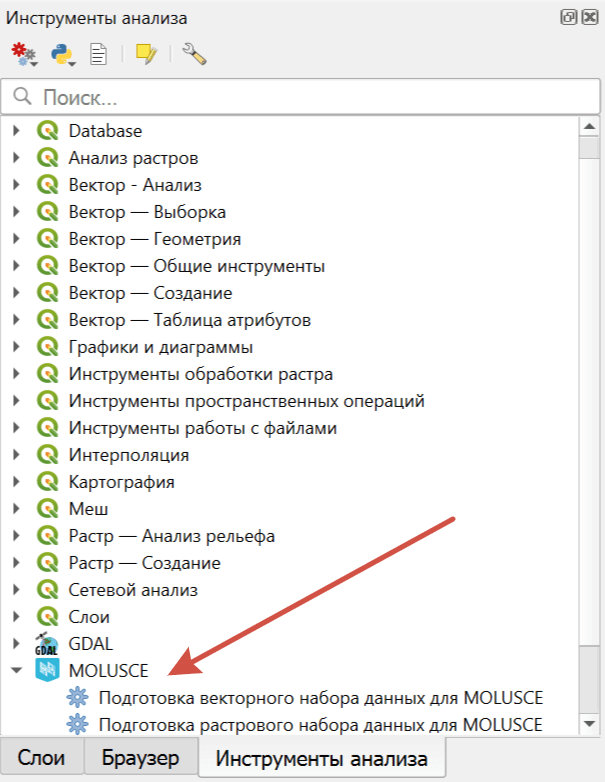
Task: Select the Вектор — Геометрия tree item
Action: (x=154, y=239)
